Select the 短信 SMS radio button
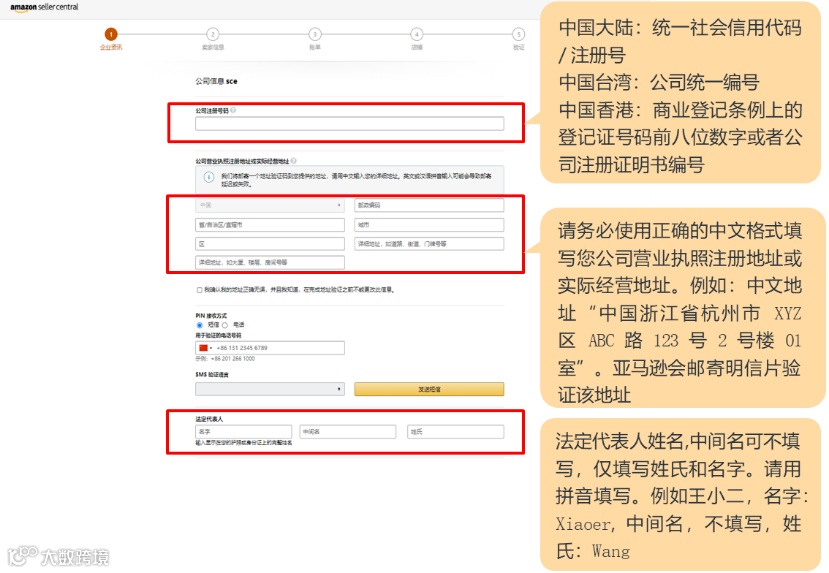Viewport: 829px width, 573px height. click(199, 325)
